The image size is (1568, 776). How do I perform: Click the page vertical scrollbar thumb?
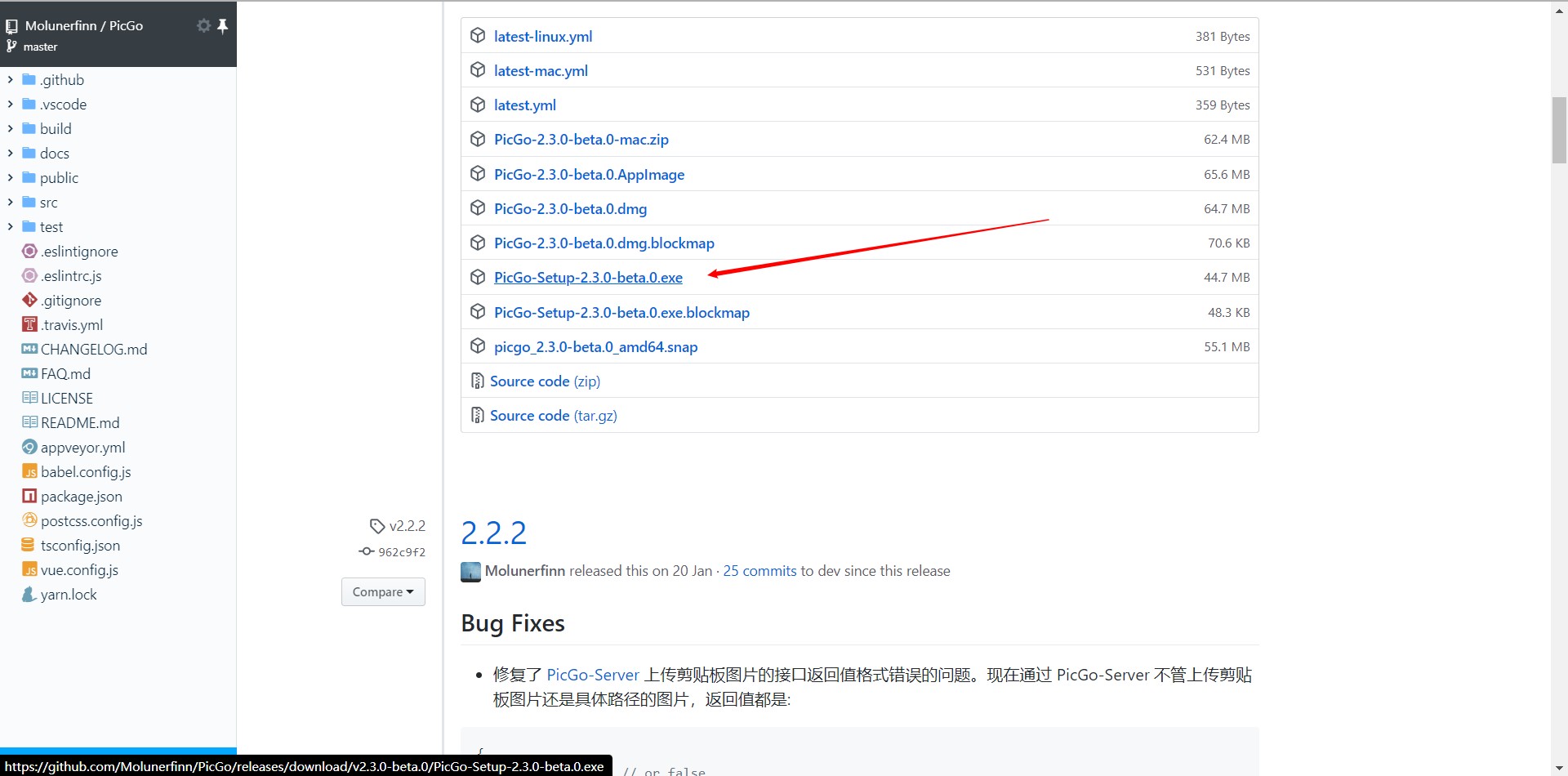point(1559,130)
